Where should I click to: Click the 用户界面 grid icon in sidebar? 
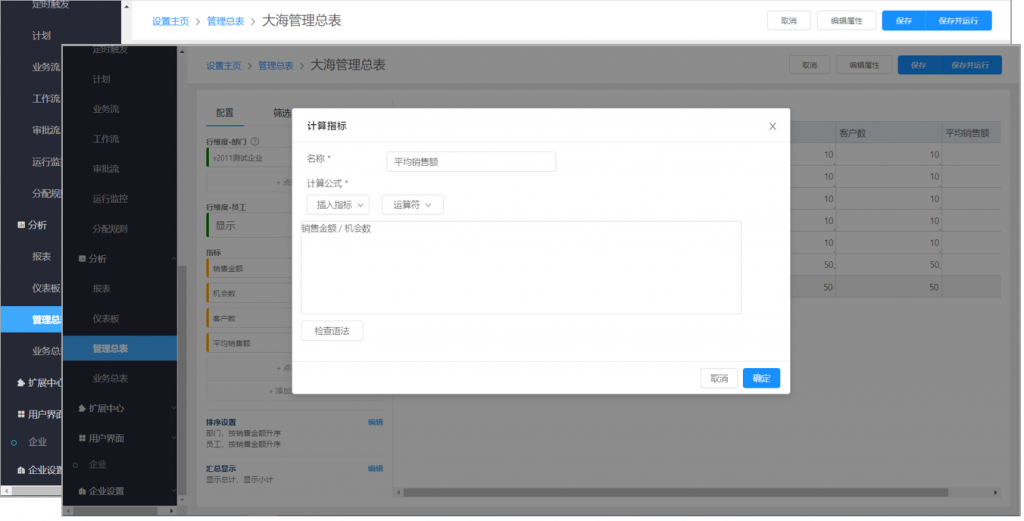coord(82,439)
